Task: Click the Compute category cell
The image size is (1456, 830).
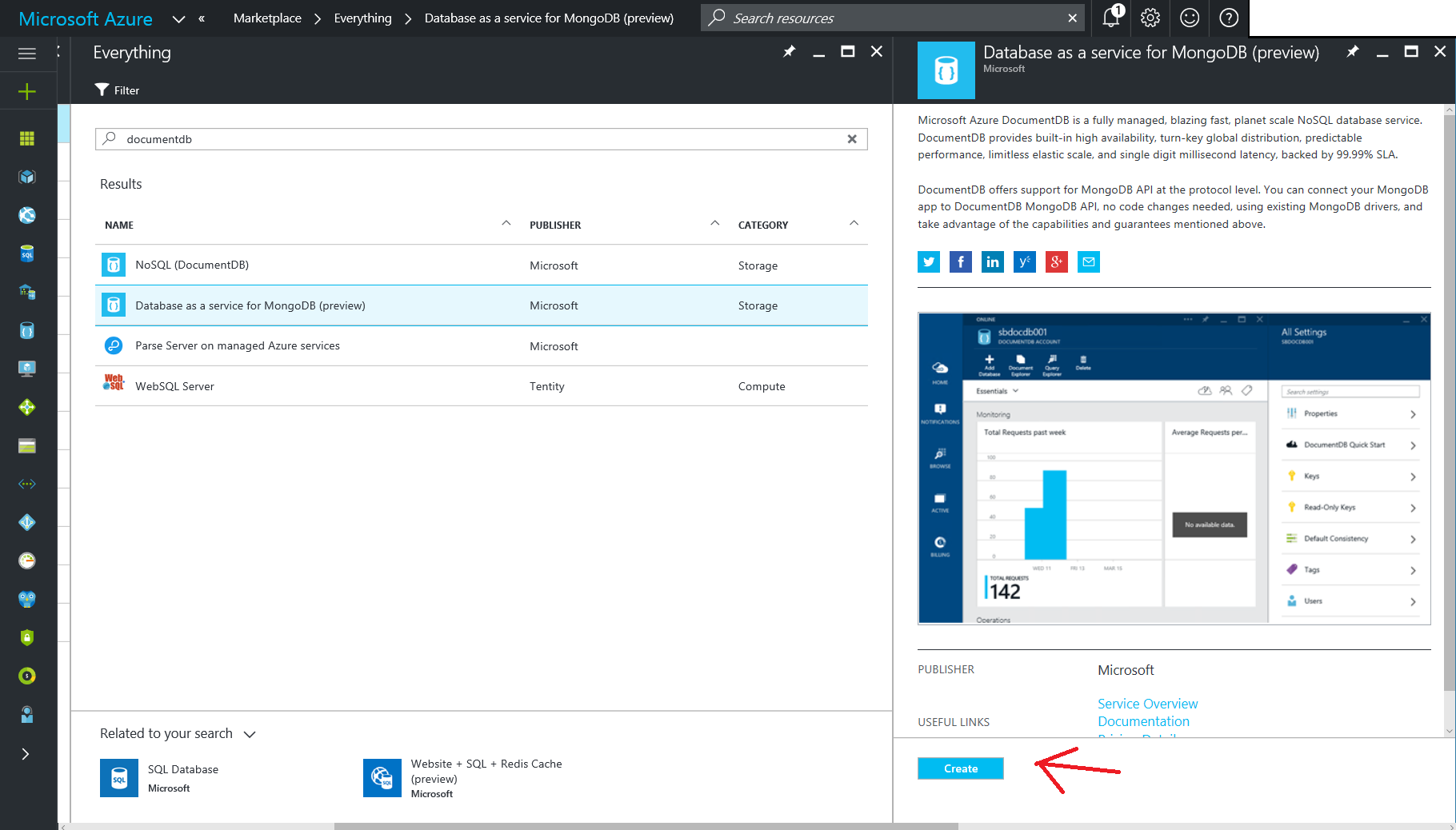Action: click(762, 386)
